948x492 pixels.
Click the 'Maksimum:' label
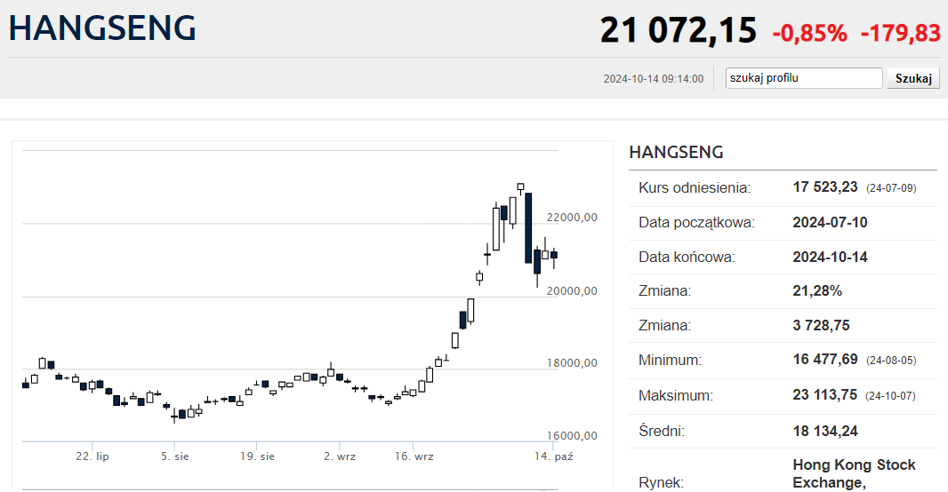click(x=675, y=396)
